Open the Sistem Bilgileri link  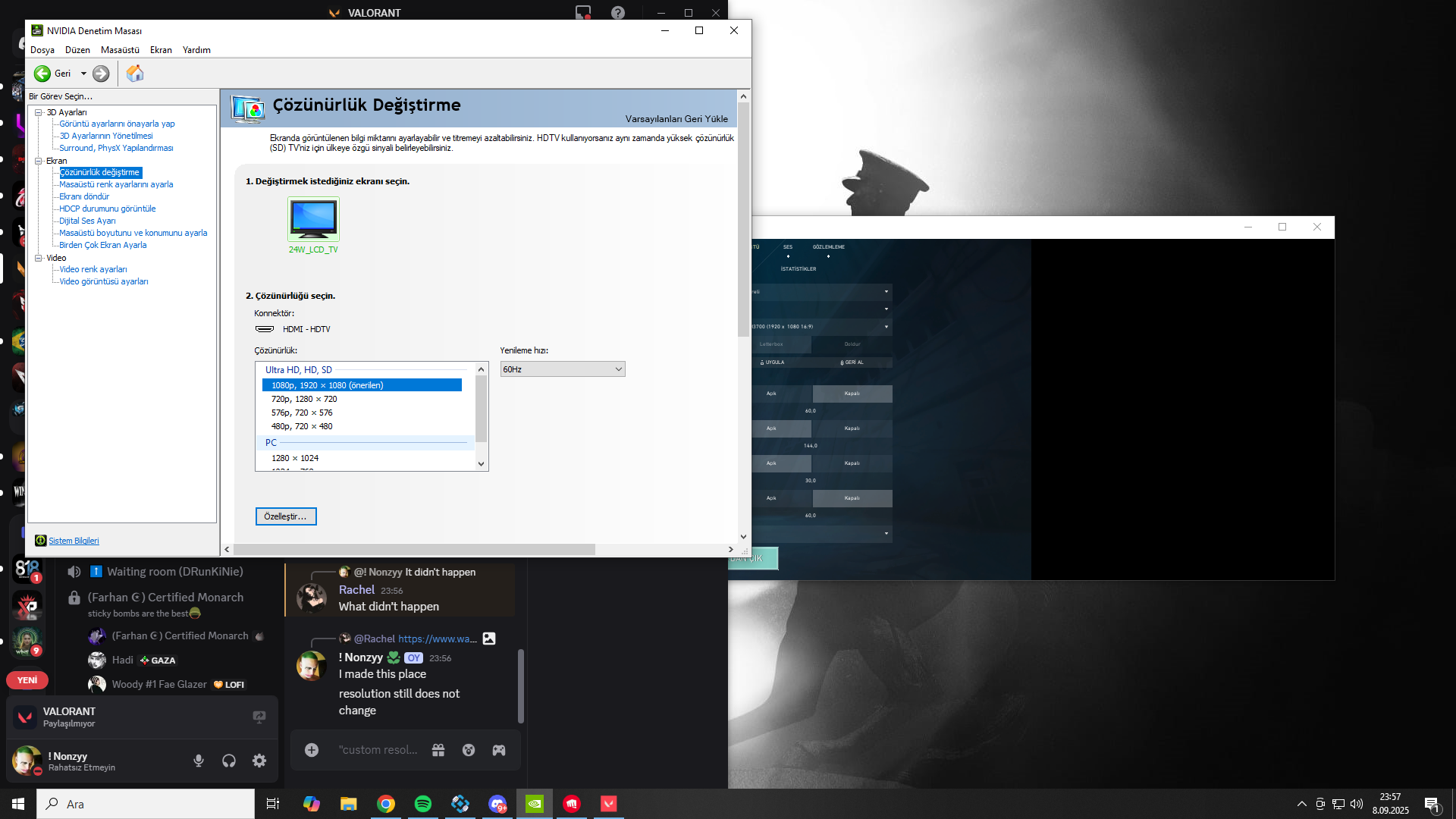tap(74, 541)
